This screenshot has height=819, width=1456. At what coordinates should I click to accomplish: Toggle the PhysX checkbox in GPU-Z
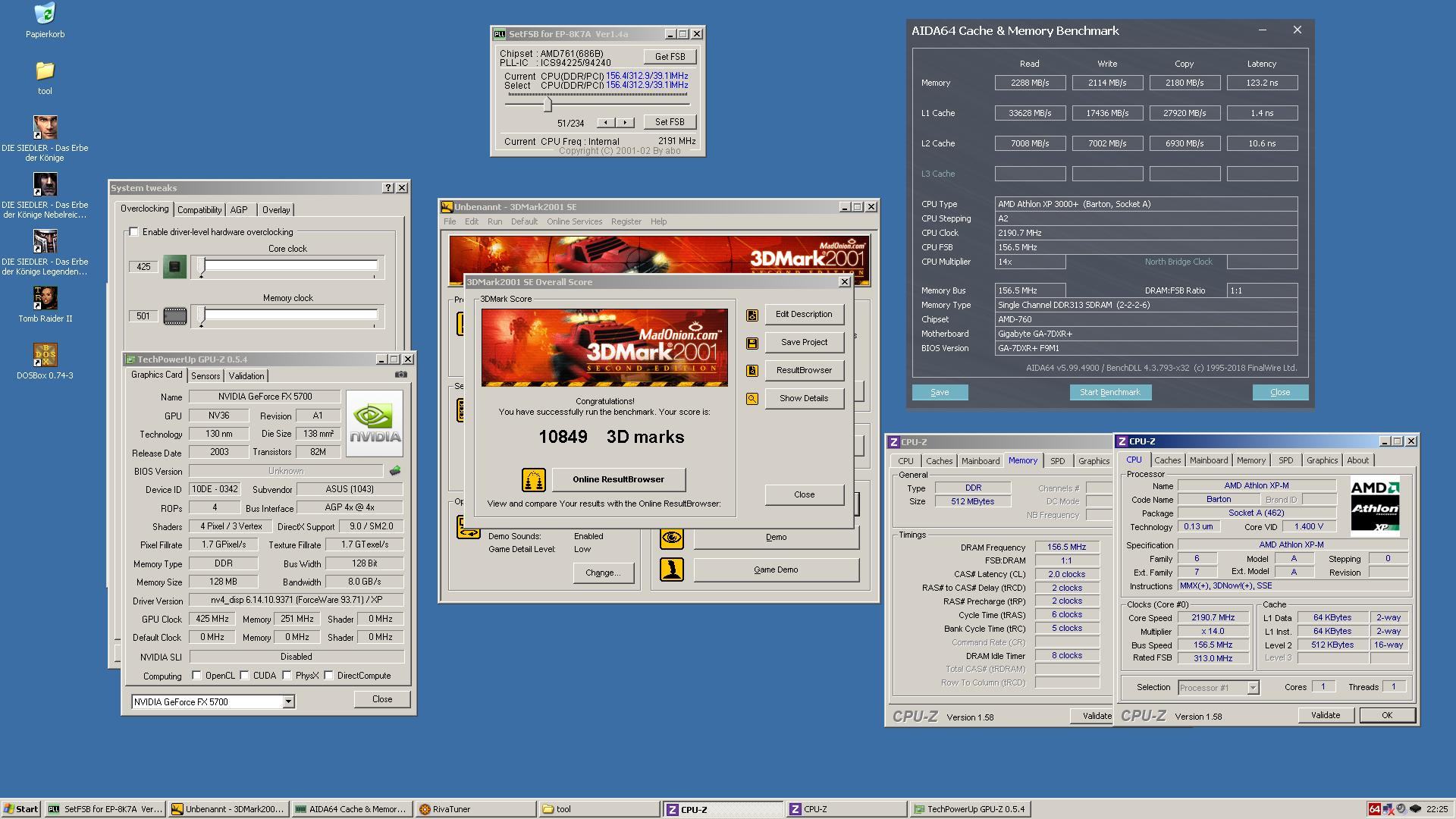click(287, 676)
